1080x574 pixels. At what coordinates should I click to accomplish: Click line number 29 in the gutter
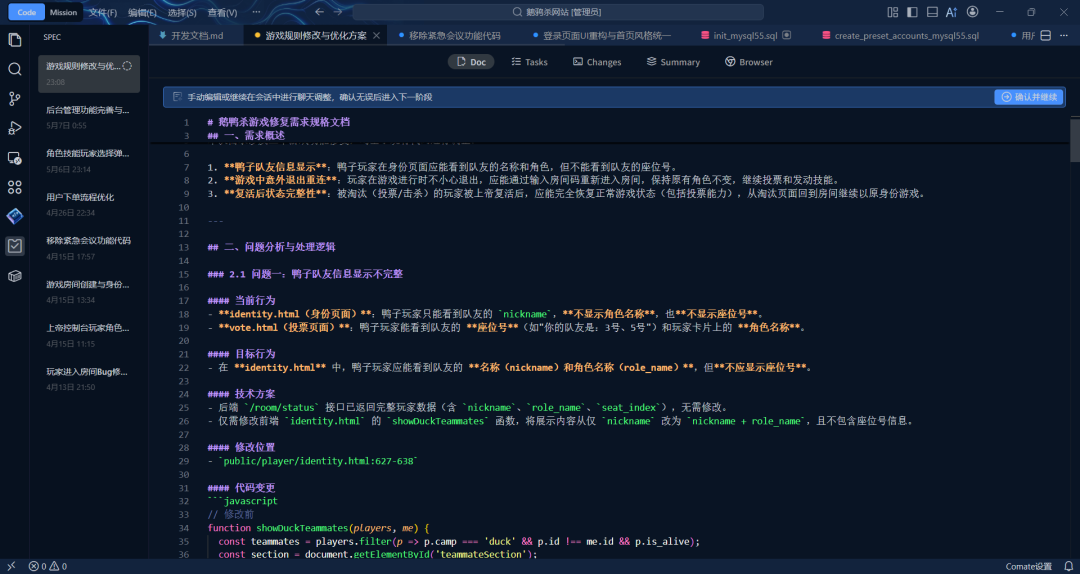183,461
